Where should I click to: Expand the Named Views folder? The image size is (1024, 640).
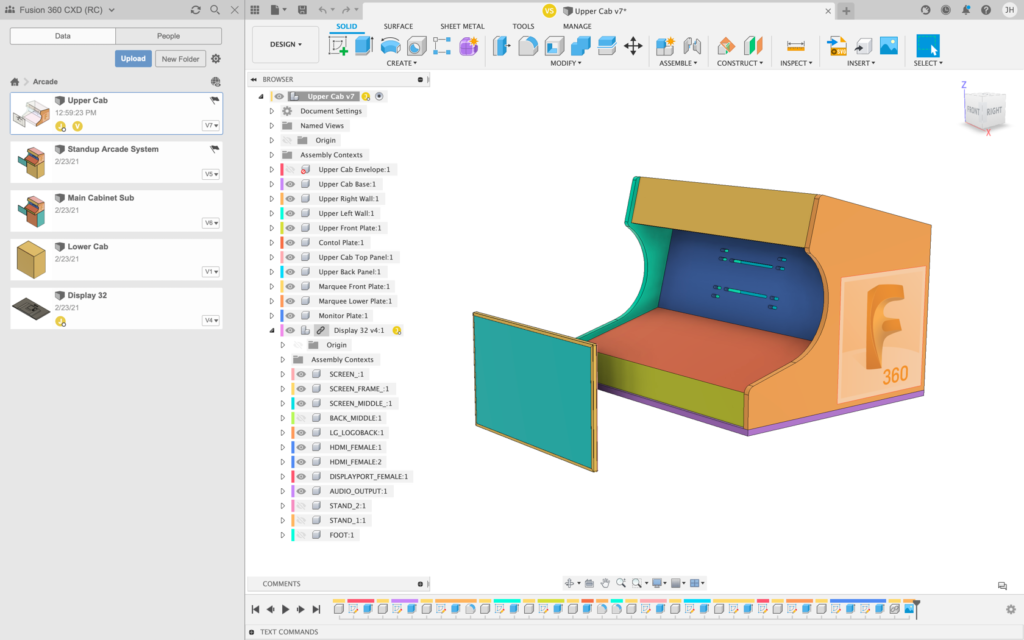(x=271, y=126)
